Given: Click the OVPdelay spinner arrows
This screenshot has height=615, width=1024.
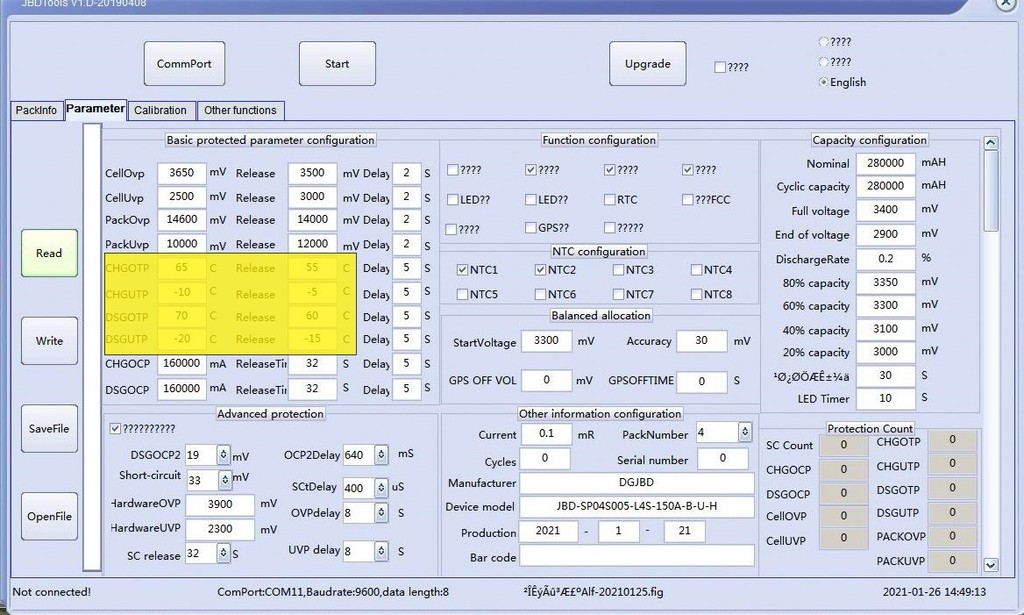Looking at the screenshot, I should (x=381, y=513).
